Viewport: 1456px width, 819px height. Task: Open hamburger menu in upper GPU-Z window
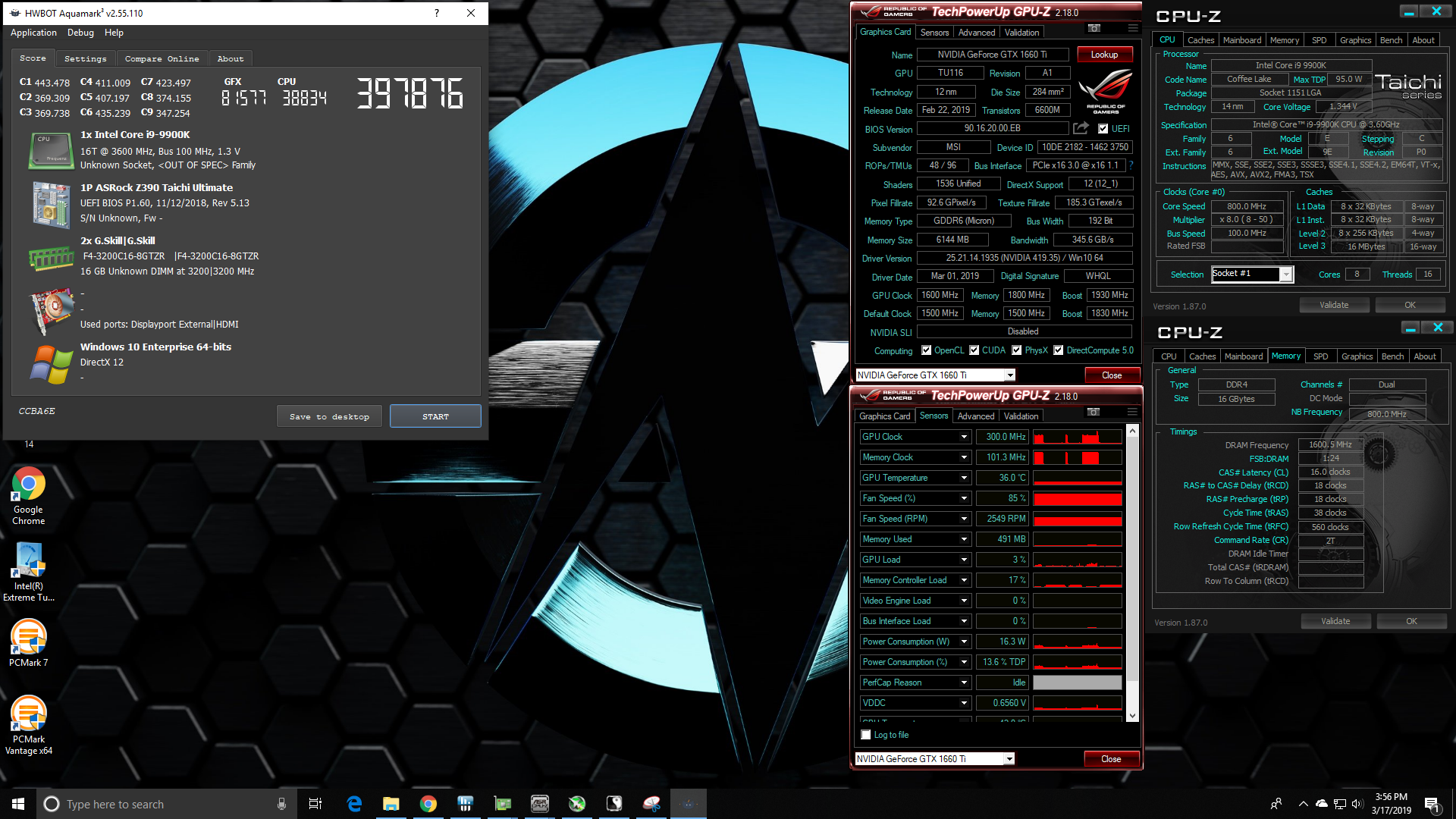click(x=1133, y=29)
